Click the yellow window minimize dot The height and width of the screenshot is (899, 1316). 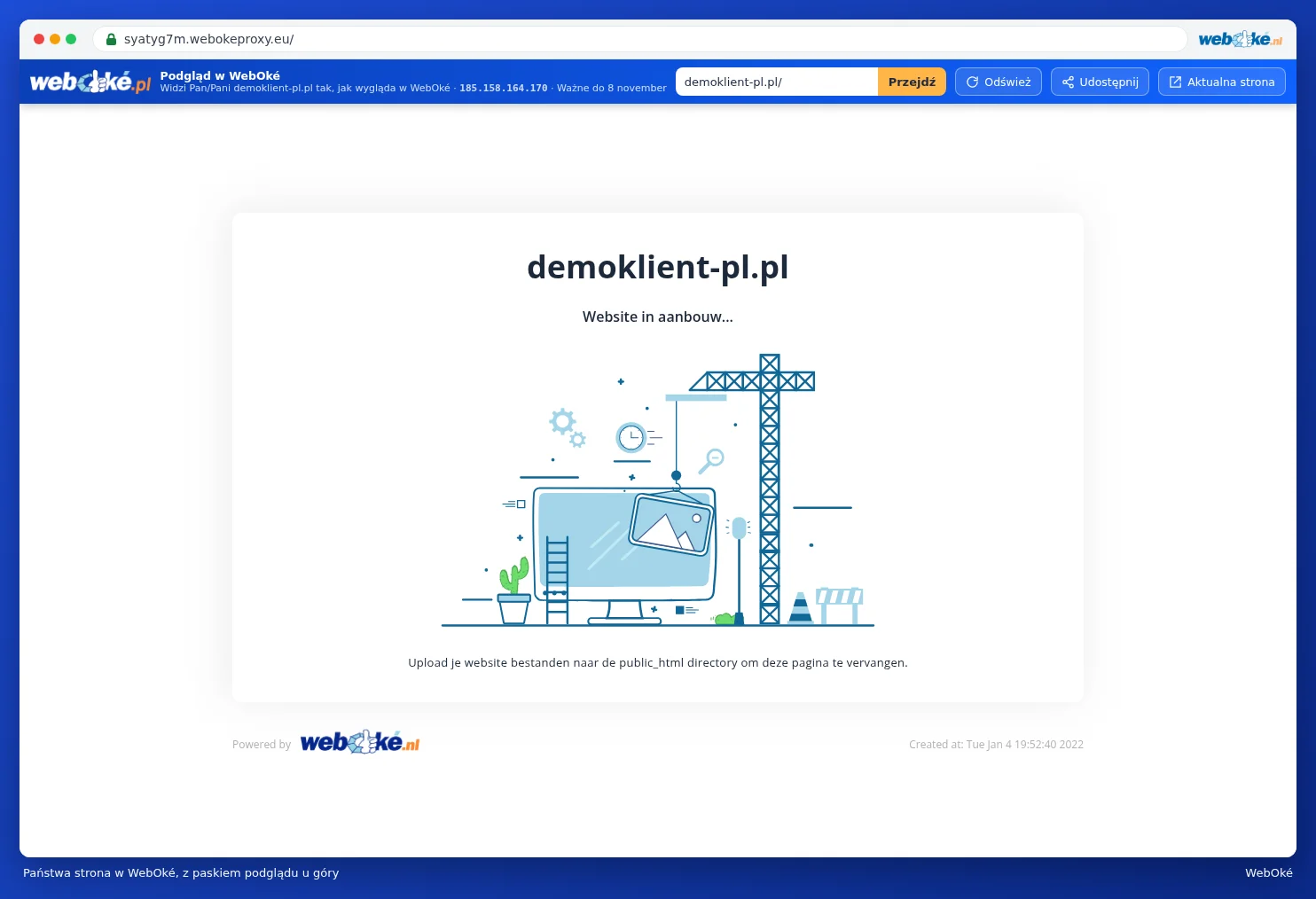tap(55, 39)
